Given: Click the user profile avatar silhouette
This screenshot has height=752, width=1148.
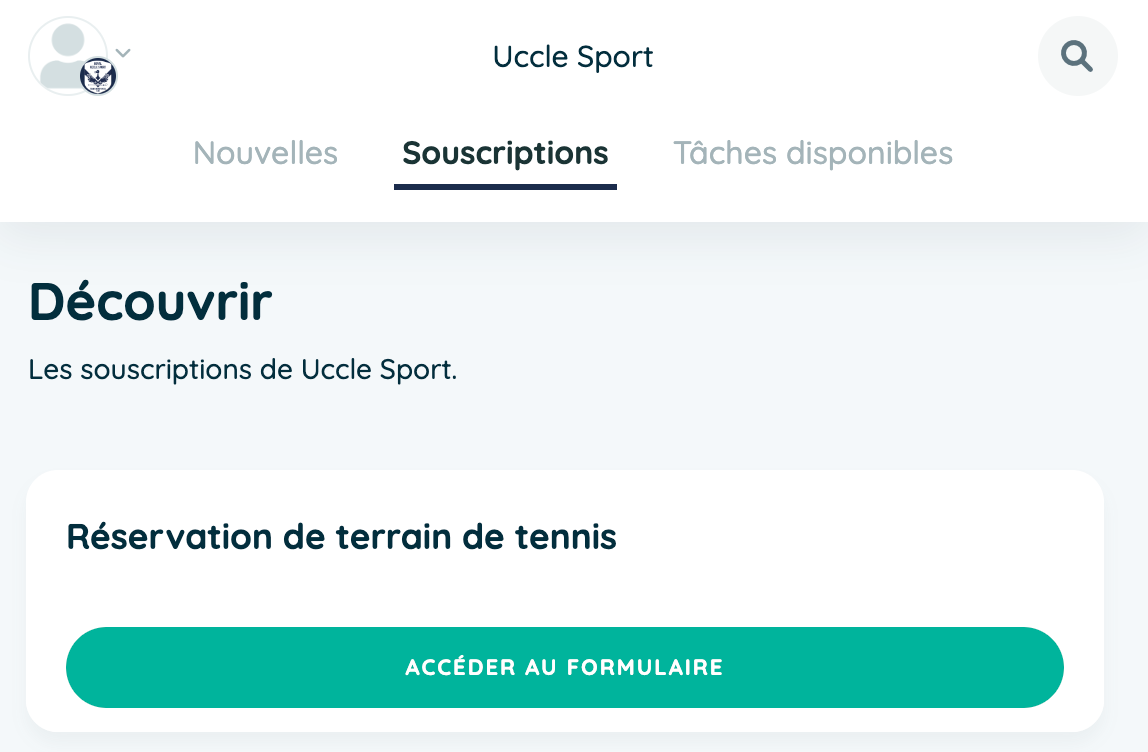Looking at the screenshot, I should click(67, 56).
